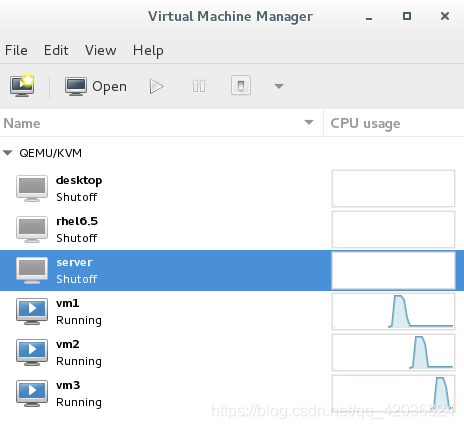Click 'Running' status under vm3
This screenshot has width=464, height=429.
click(x=79, y=402)
